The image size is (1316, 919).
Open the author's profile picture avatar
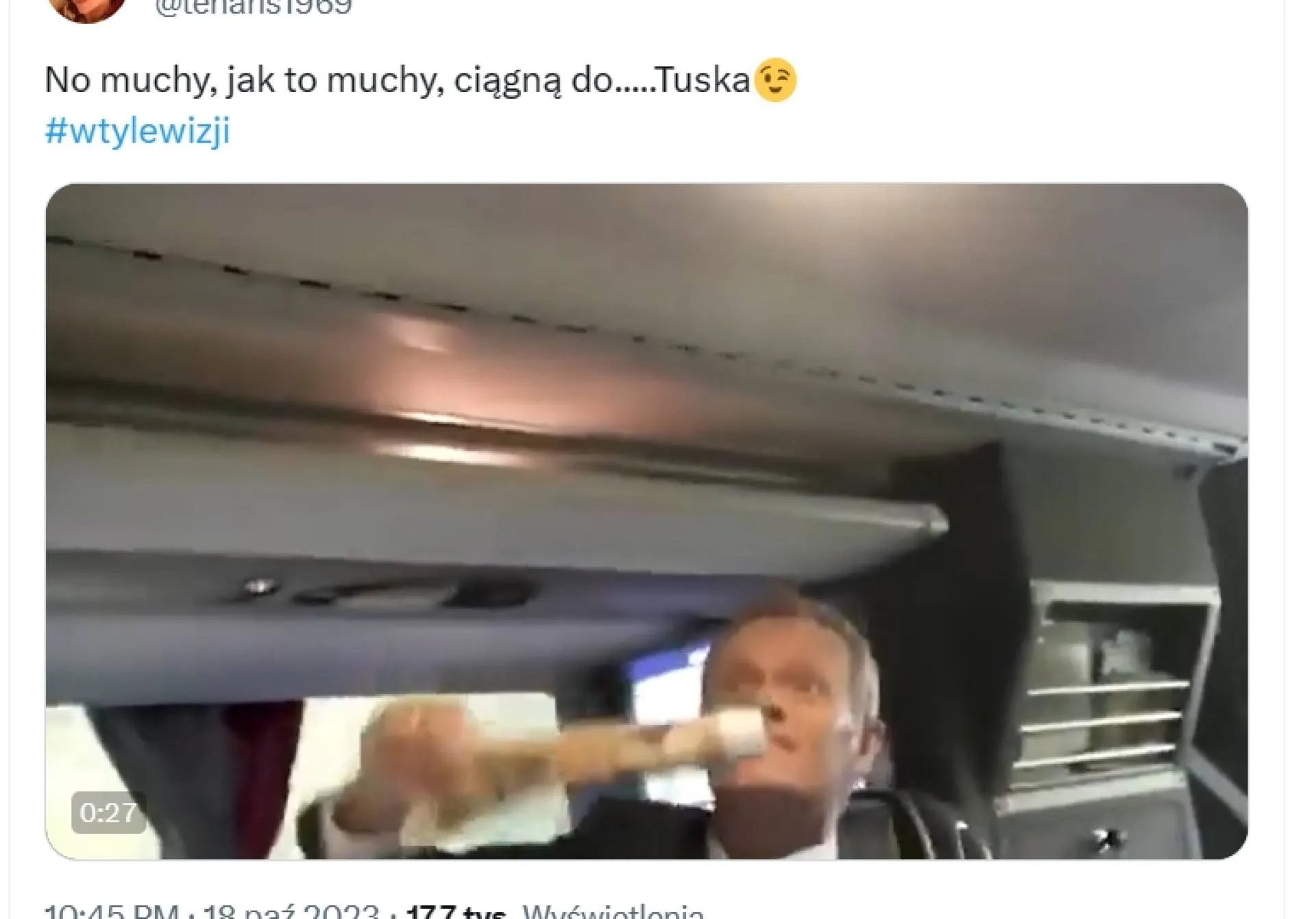click(x=86, y=8)
